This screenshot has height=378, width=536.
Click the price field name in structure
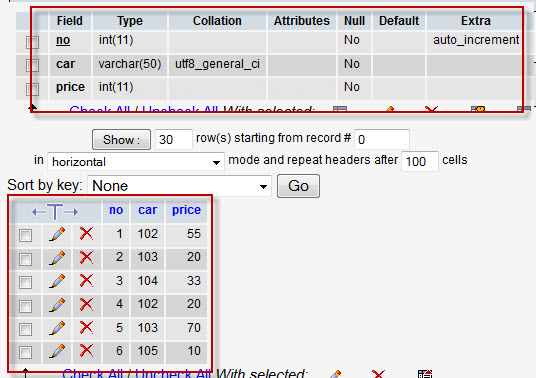[x=70, y=87]
